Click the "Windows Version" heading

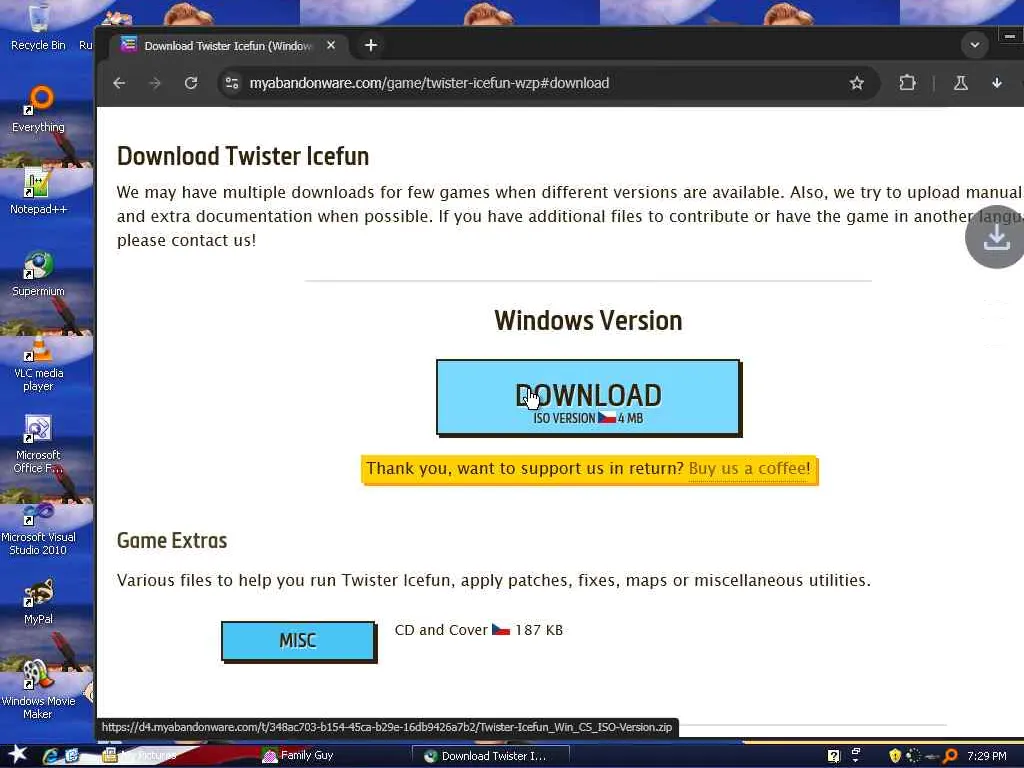point(588,321)
